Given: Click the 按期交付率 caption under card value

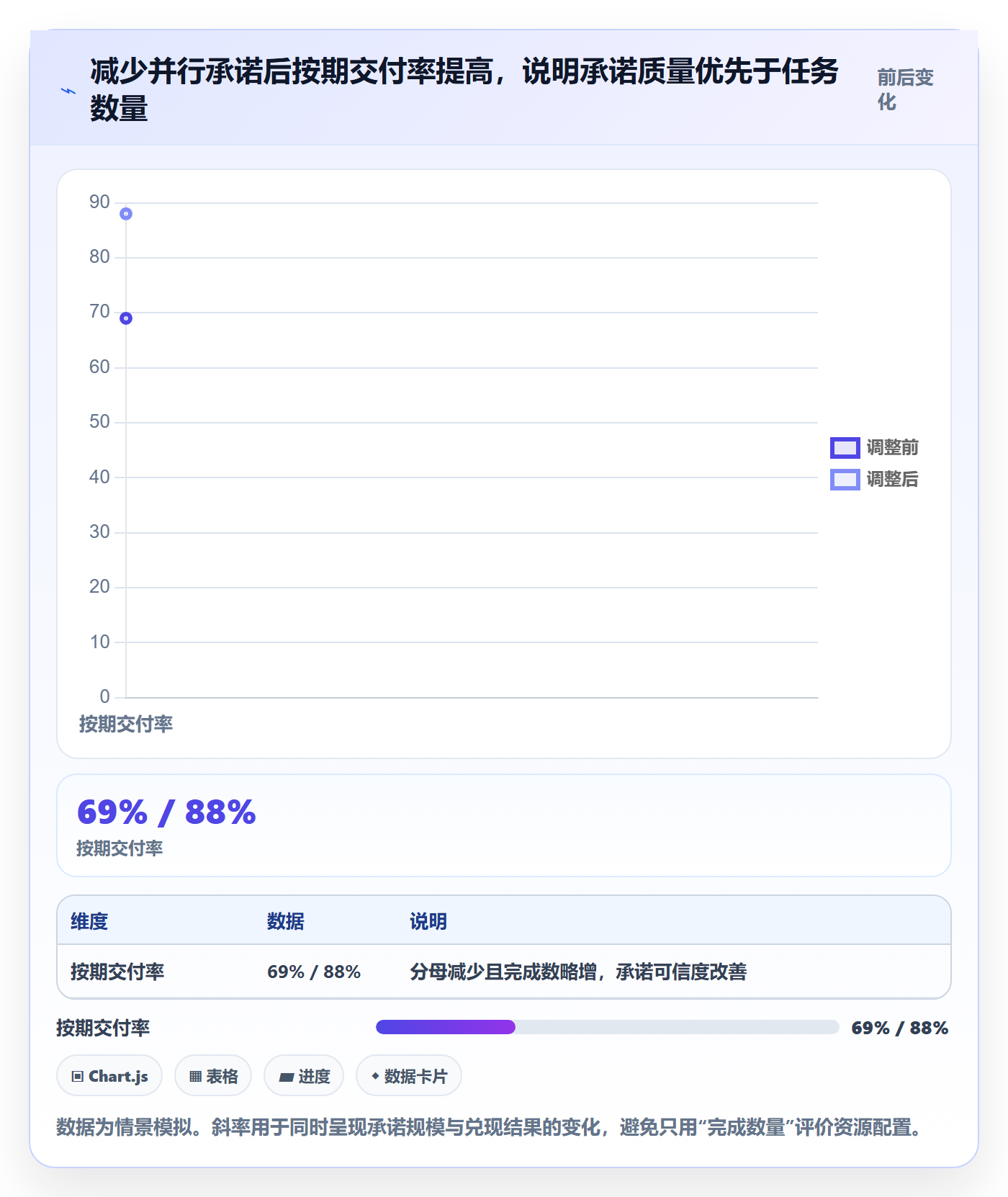Looking at the screenshot, I should pyautogui.click(x=120, y=848).
